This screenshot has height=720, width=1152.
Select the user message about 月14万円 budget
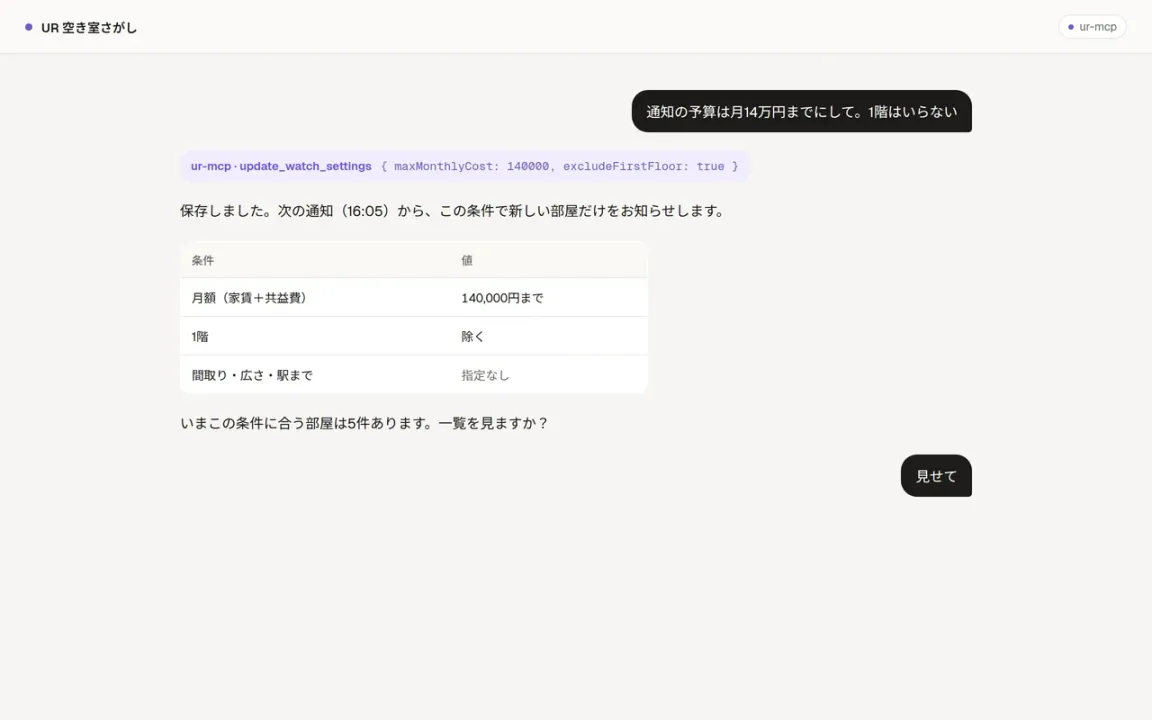point(802,112)
